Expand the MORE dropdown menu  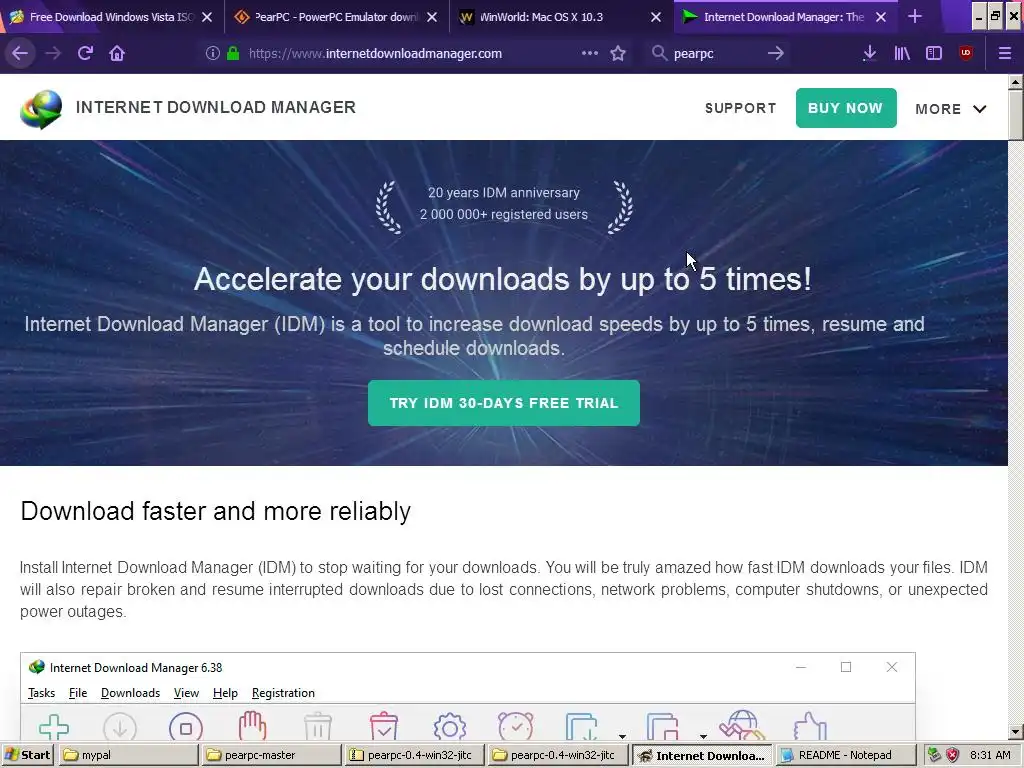pyautogui.click(x=950, y=109)
